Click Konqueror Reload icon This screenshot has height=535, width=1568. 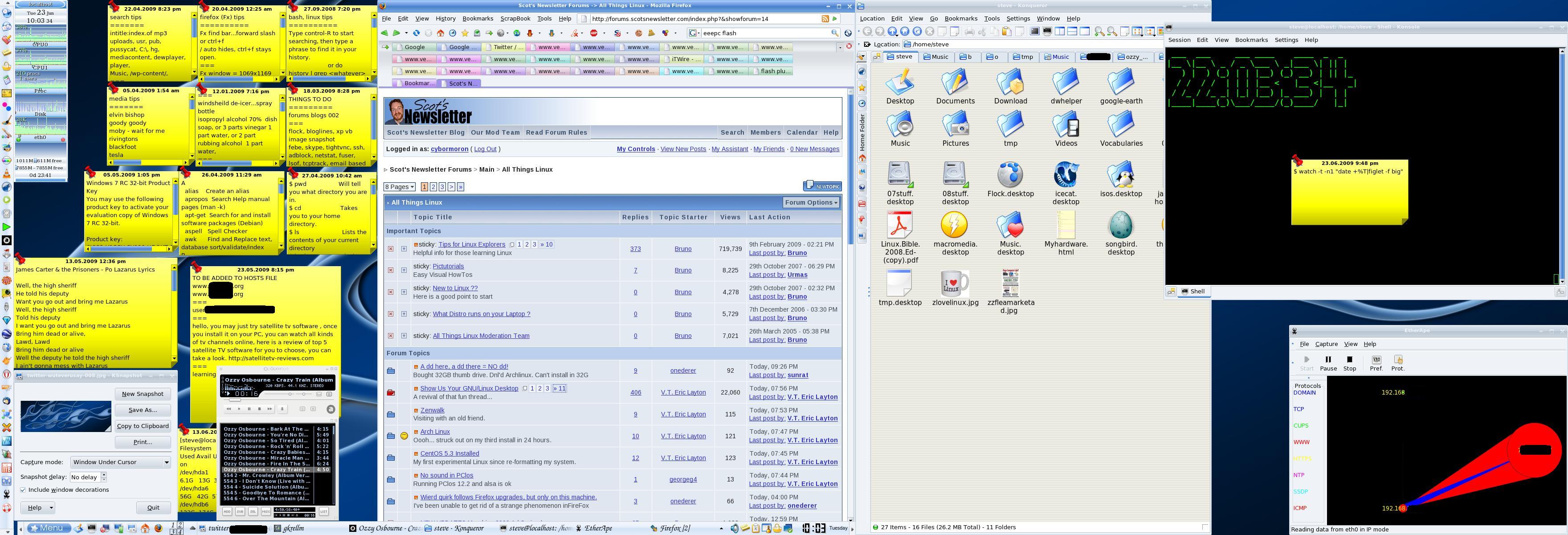pos(917,31)
